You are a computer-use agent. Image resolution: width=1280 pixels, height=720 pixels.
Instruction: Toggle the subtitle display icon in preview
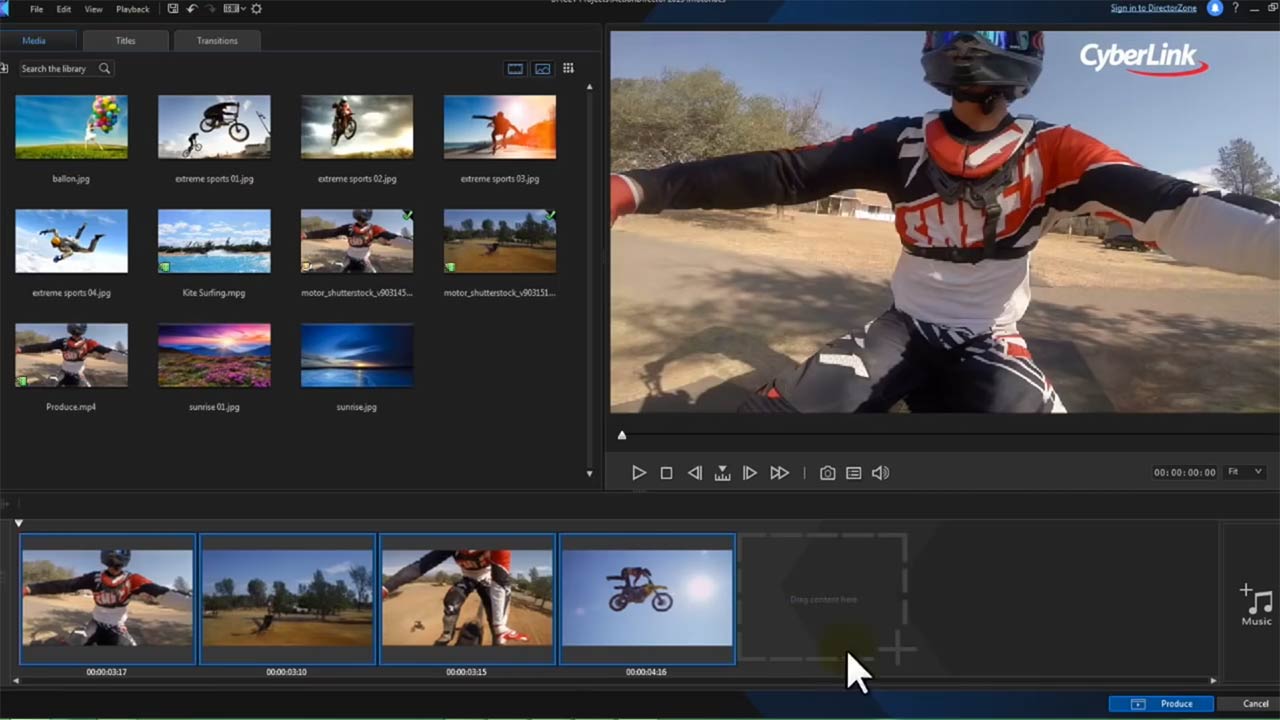[x=853, y=473]
